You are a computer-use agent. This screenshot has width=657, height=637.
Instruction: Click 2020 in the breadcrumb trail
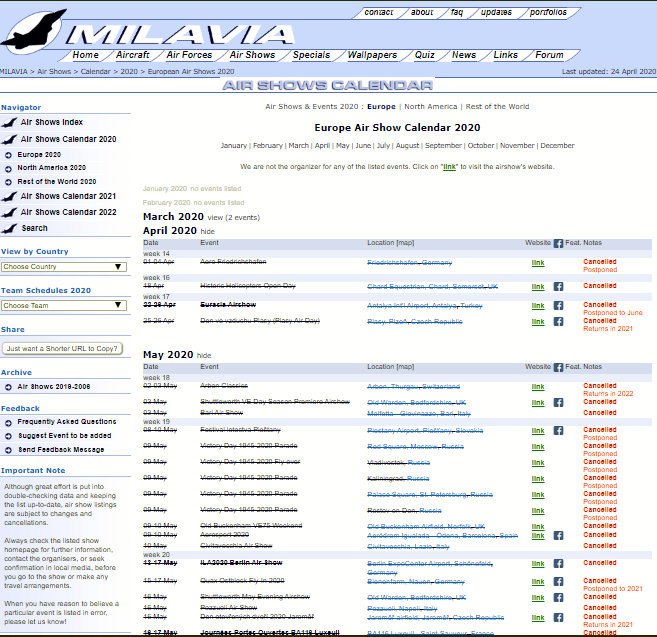pyautogui.click(x=129, y=72)
